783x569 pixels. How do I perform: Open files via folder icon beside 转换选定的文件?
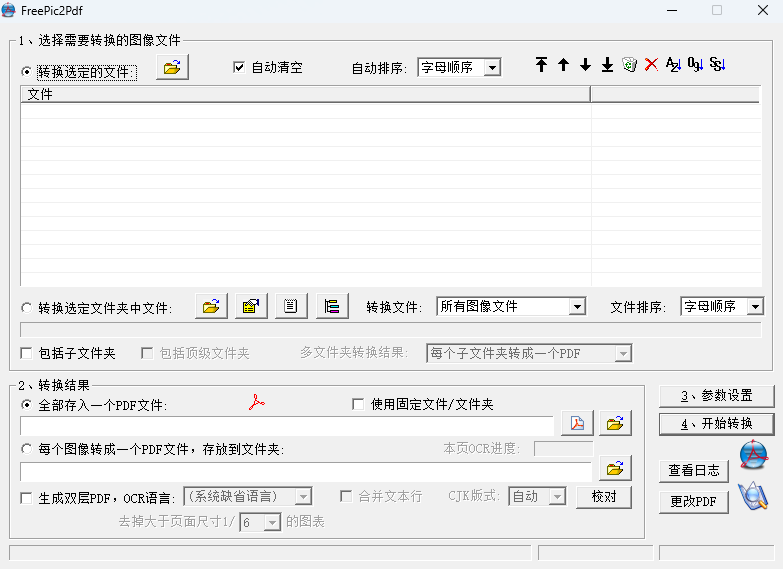point(172,68)
